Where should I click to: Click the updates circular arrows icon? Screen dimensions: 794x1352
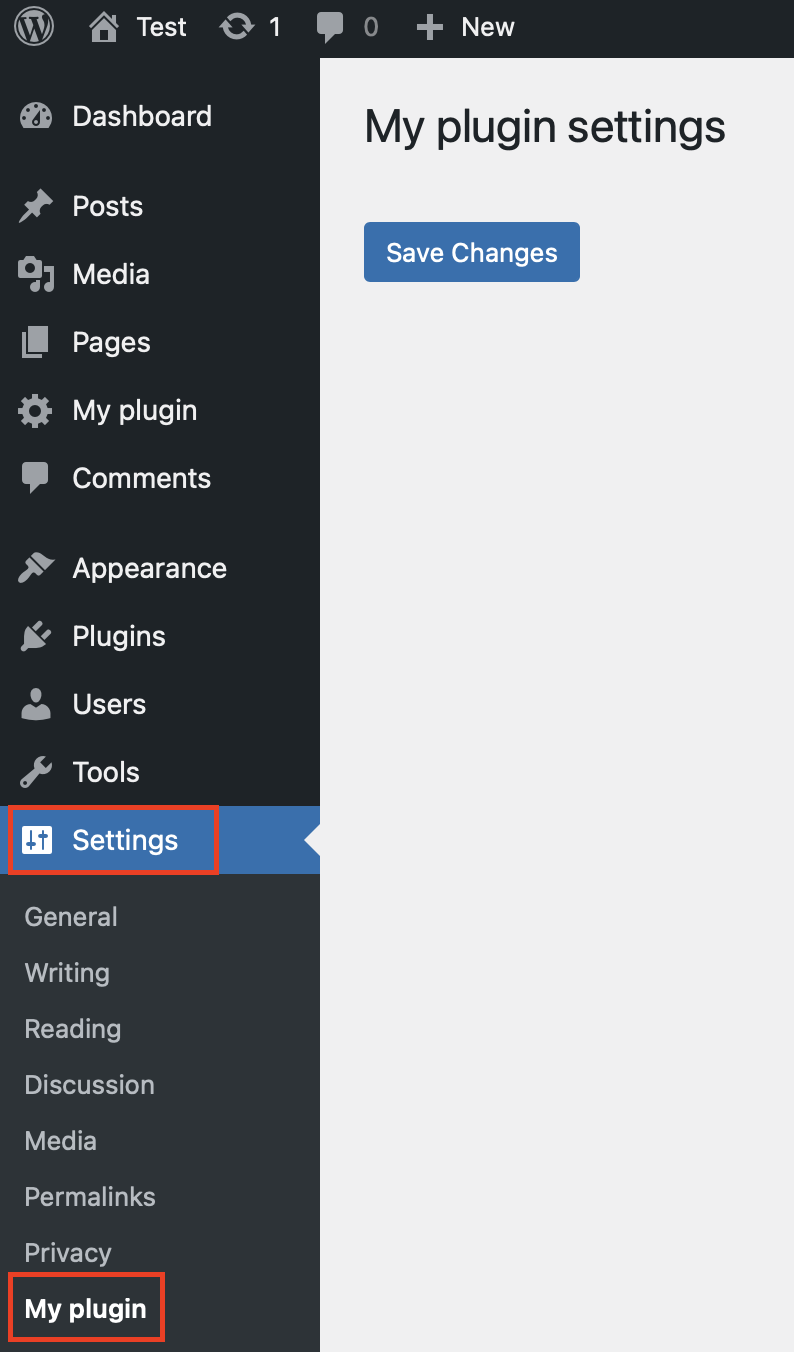[x=237, y=27]
